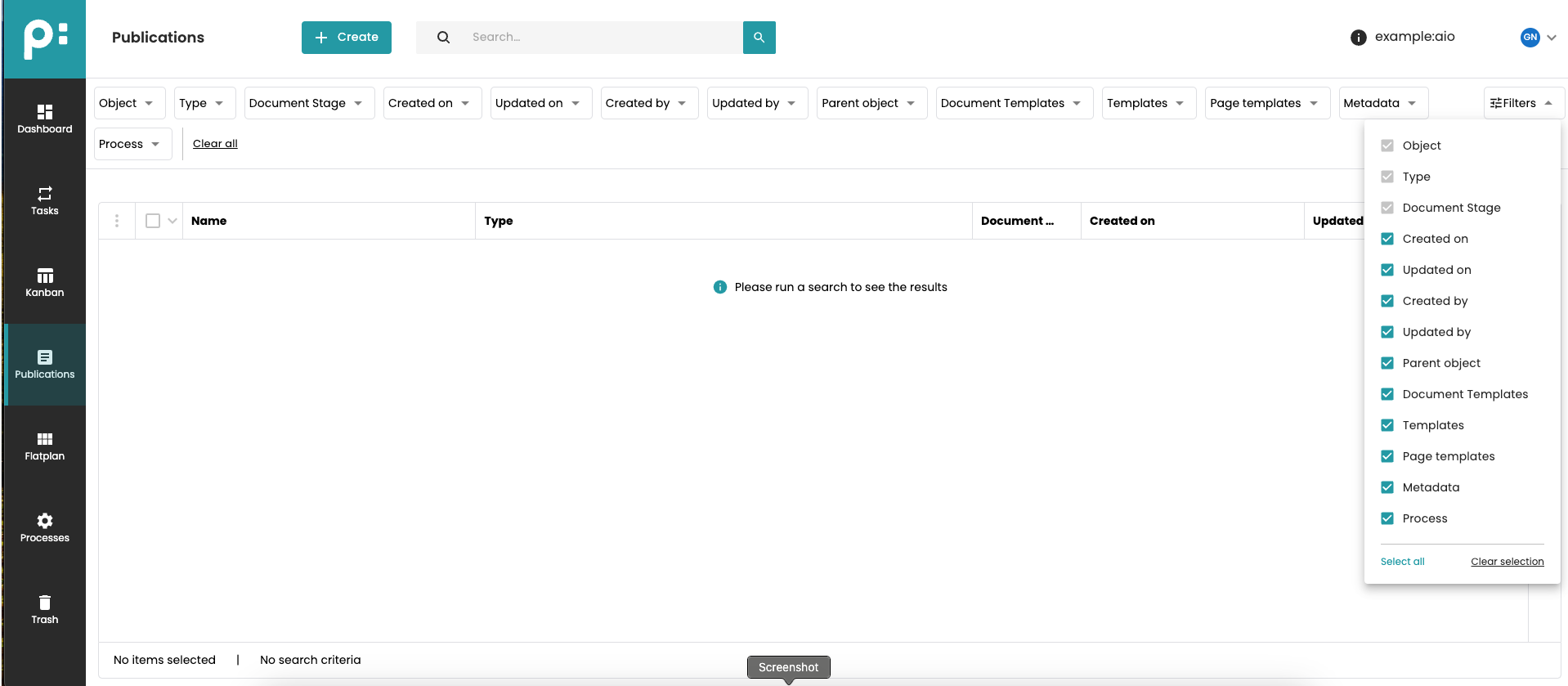Image resolution: width=1568 pixels, height=686 pixels.
Task: Open the Kanban board view
Action: tap(44, 282)
